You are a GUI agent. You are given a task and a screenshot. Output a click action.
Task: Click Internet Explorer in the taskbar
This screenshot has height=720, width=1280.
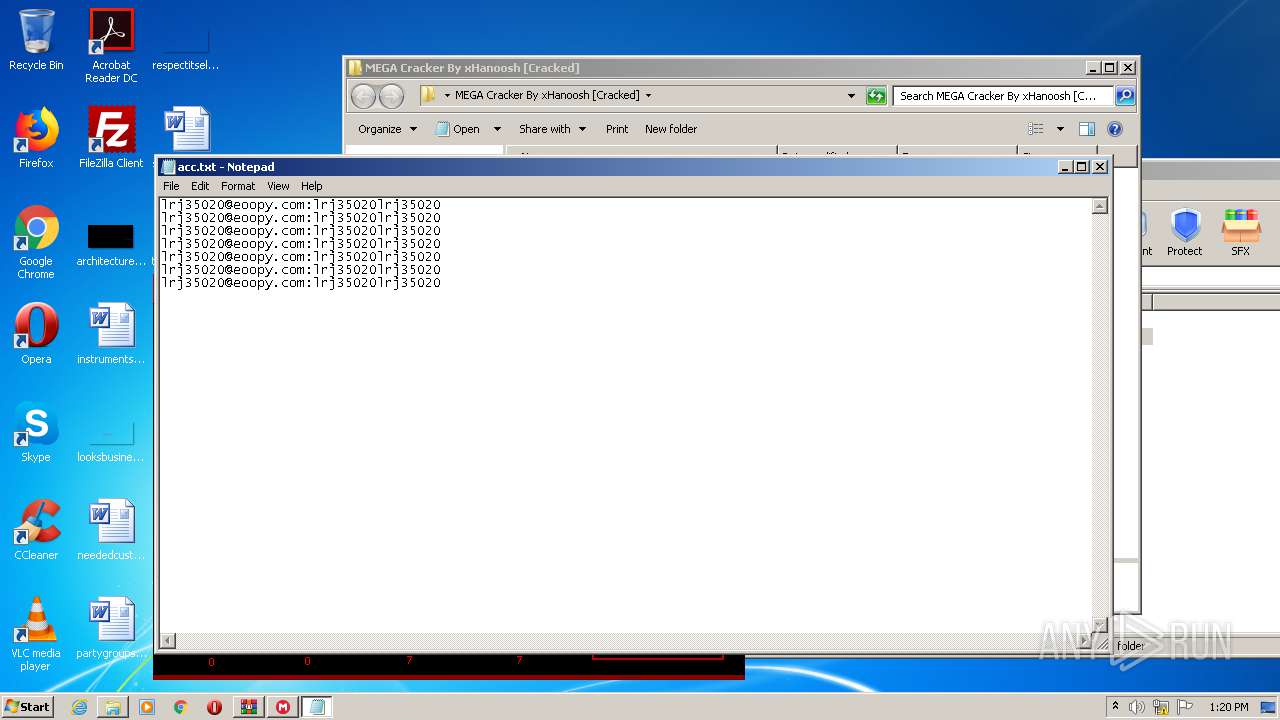(x=79, y=707)
